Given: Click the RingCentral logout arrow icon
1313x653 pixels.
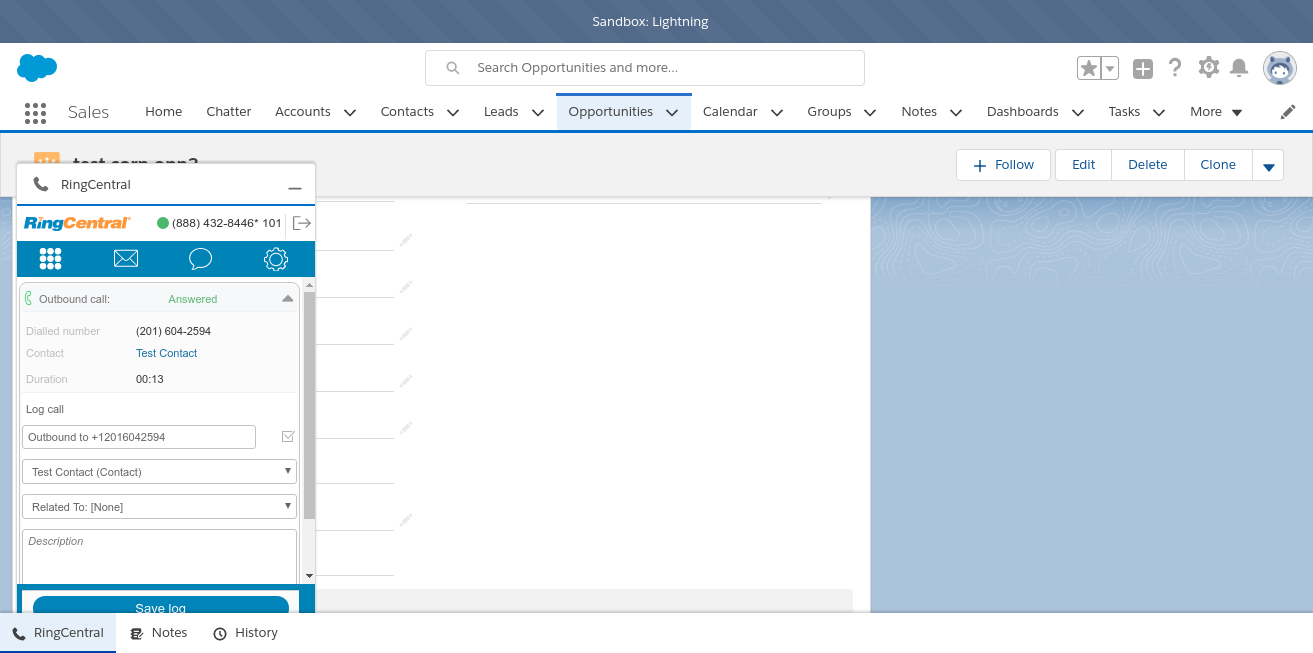Looking at the screenshot, I should coord(301,223).
